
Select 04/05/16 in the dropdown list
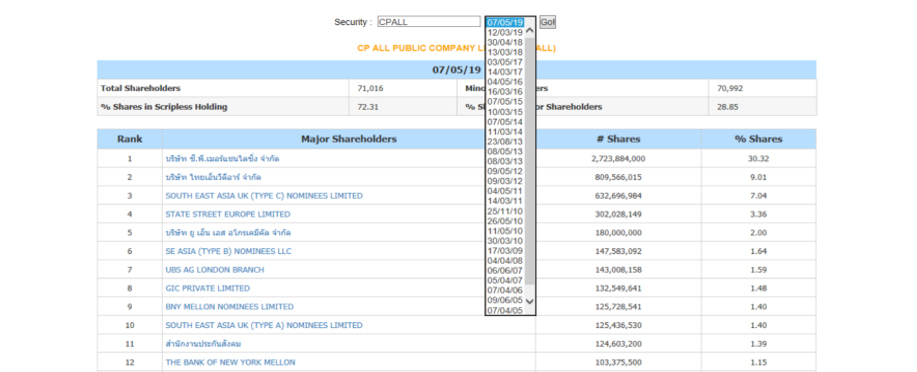[505, 82]
